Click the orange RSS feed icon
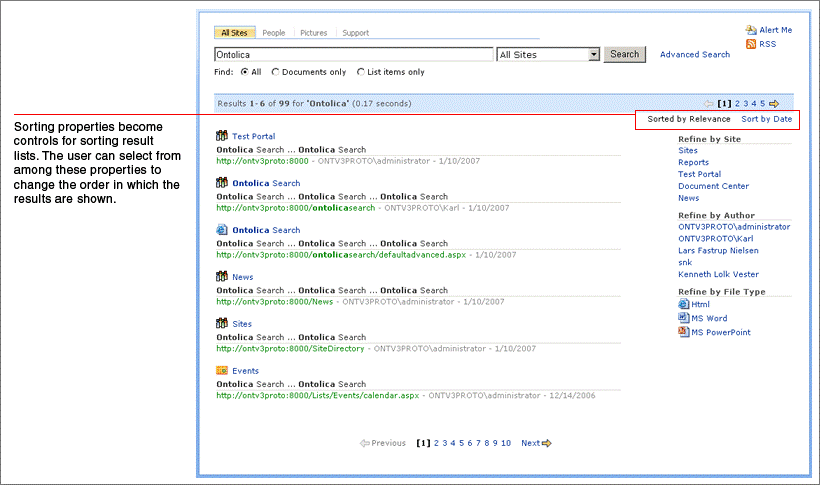The image size is (820, 485). pyautogui.click(x=751, y=44)
